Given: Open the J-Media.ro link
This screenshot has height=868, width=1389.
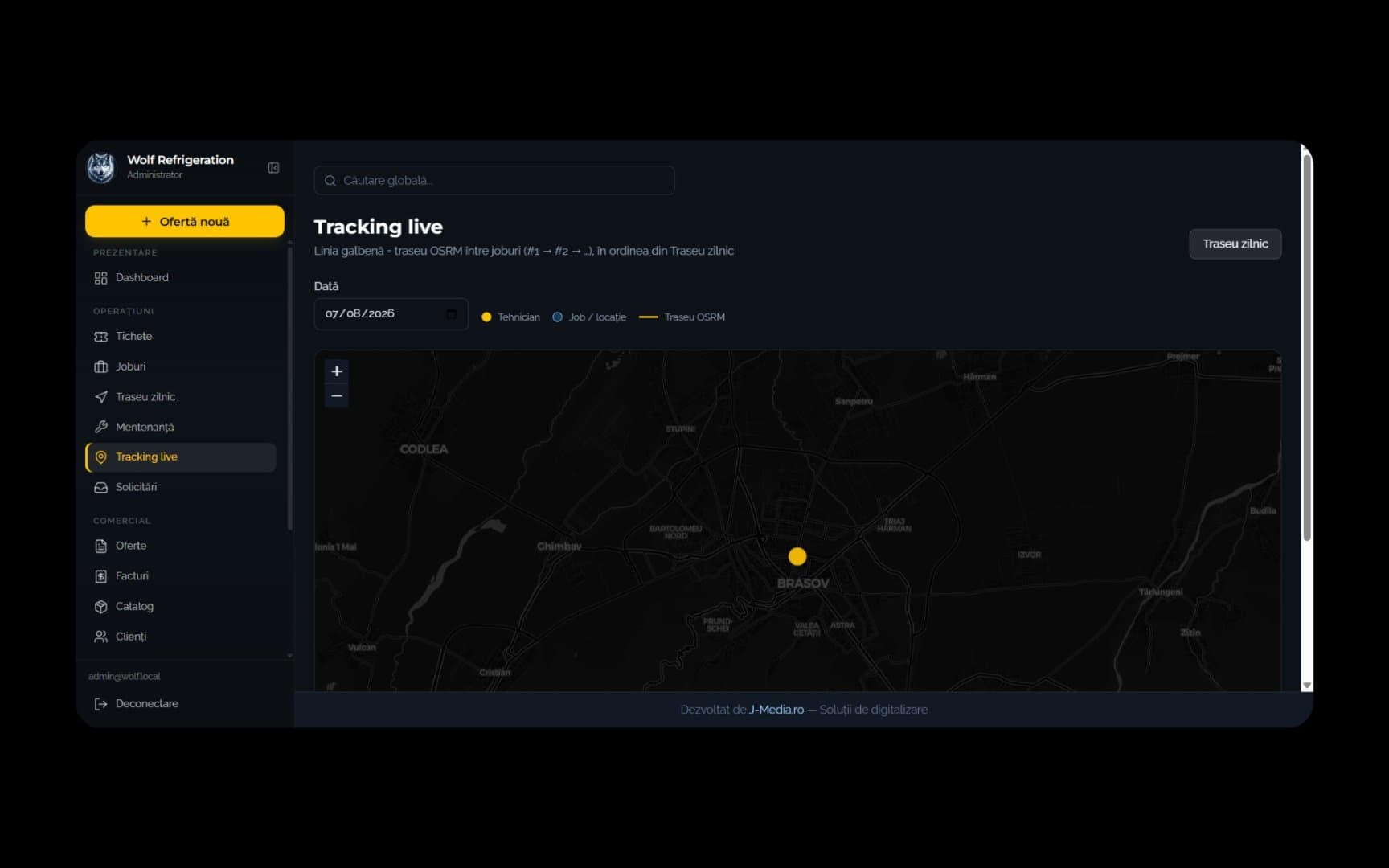Looking at the screenshot, I should (776, 710).
